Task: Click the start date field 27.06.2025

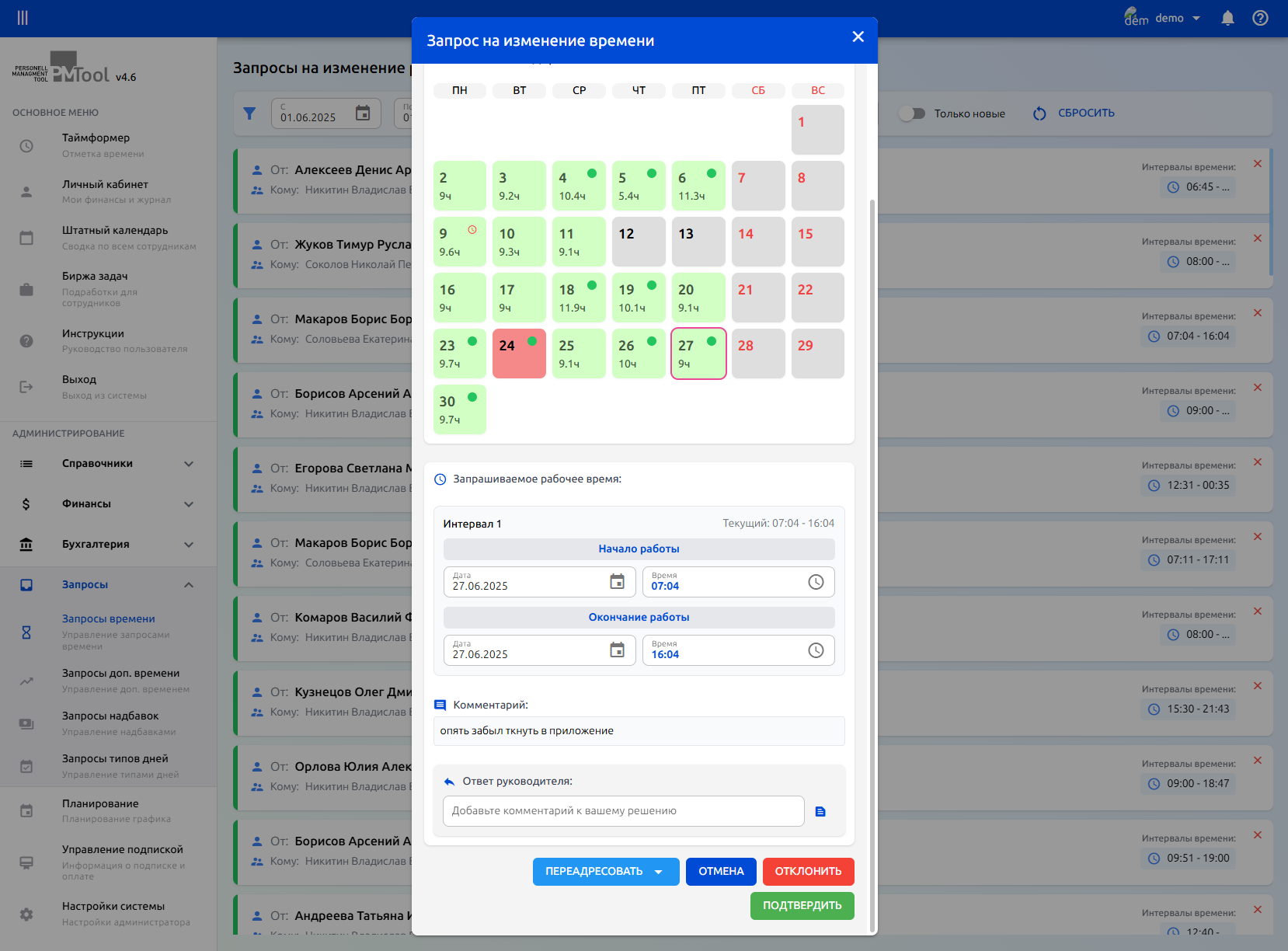Action: point(540,582)
